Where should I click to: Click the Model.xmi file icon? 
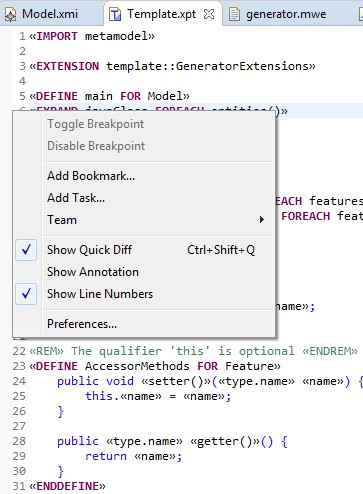tap(10, 14)
